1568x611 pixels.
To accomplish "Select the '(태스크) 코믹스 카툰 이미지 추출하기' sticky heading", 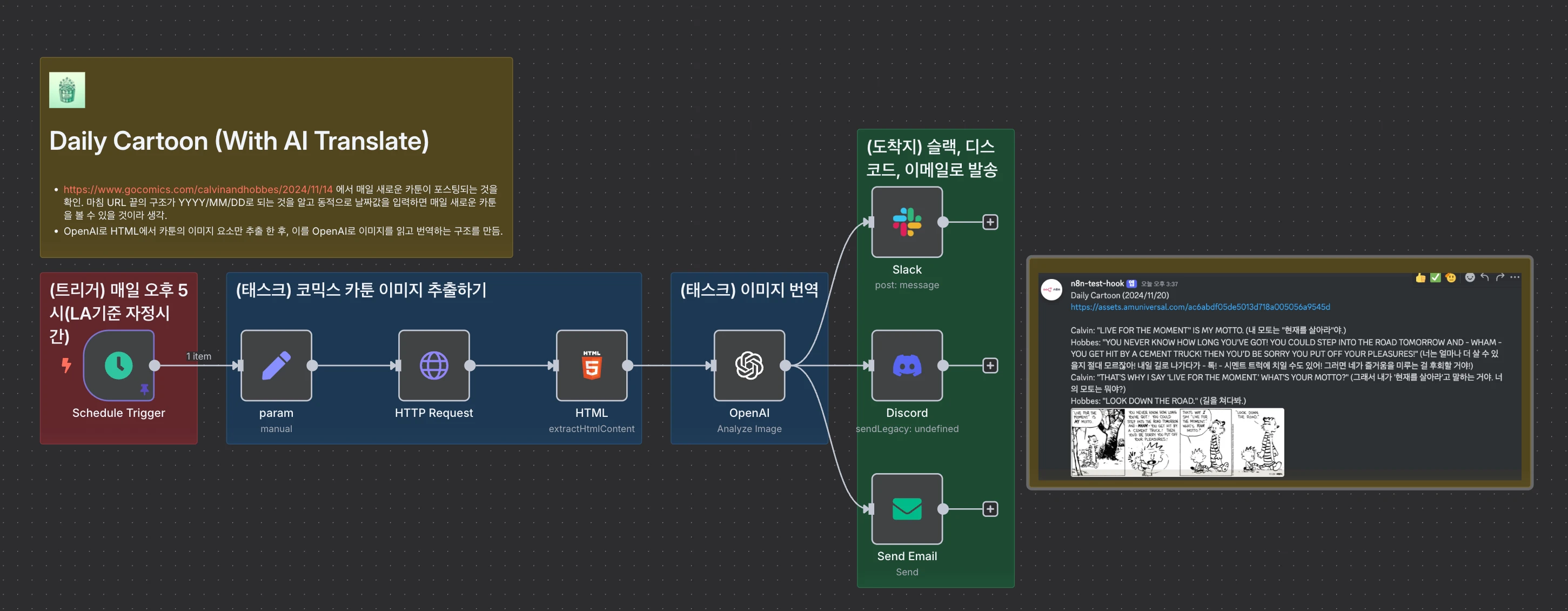I will [x=361, y=290].
